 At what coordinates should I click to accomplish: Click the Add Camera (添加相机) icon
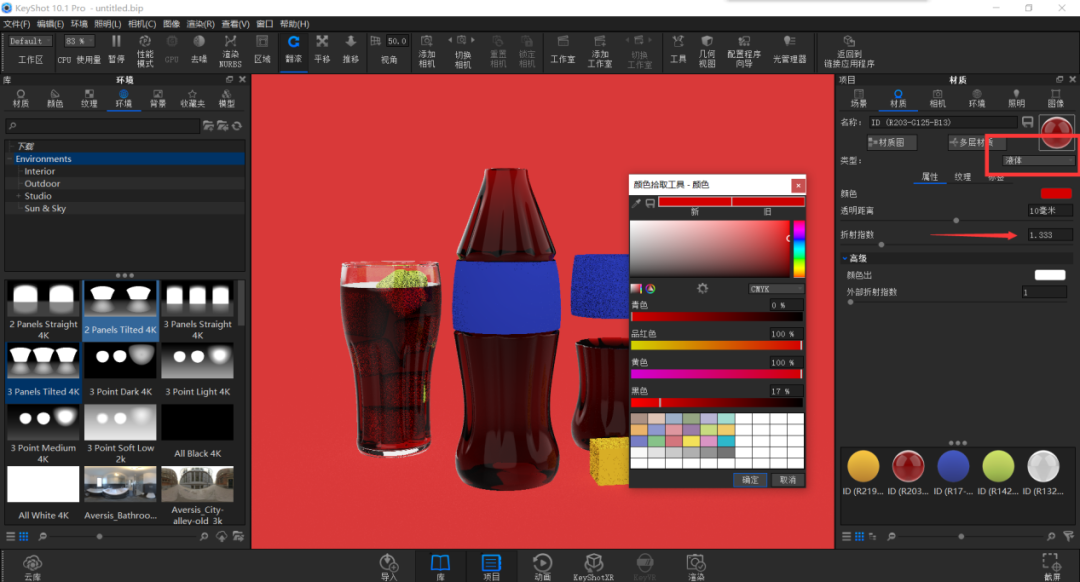427,52
